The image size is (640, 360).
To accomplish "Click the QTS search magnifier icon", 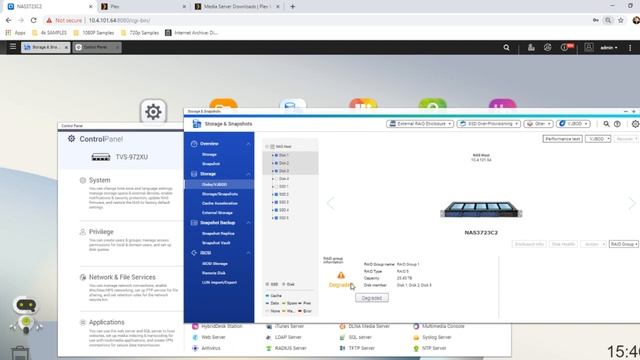I will 506,48.
